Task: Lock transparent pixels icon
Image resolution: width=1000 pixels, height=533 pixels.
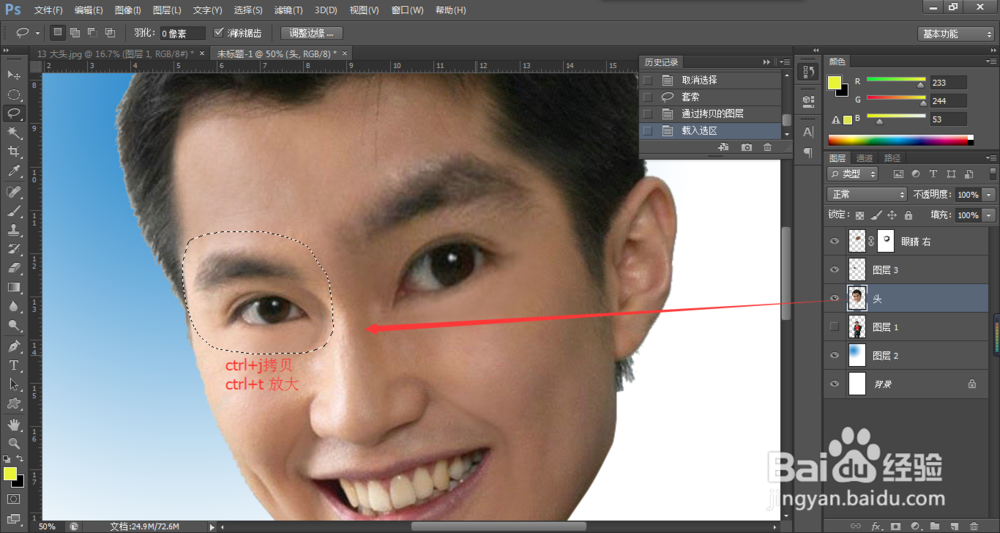Action: [x=860, y=215]
